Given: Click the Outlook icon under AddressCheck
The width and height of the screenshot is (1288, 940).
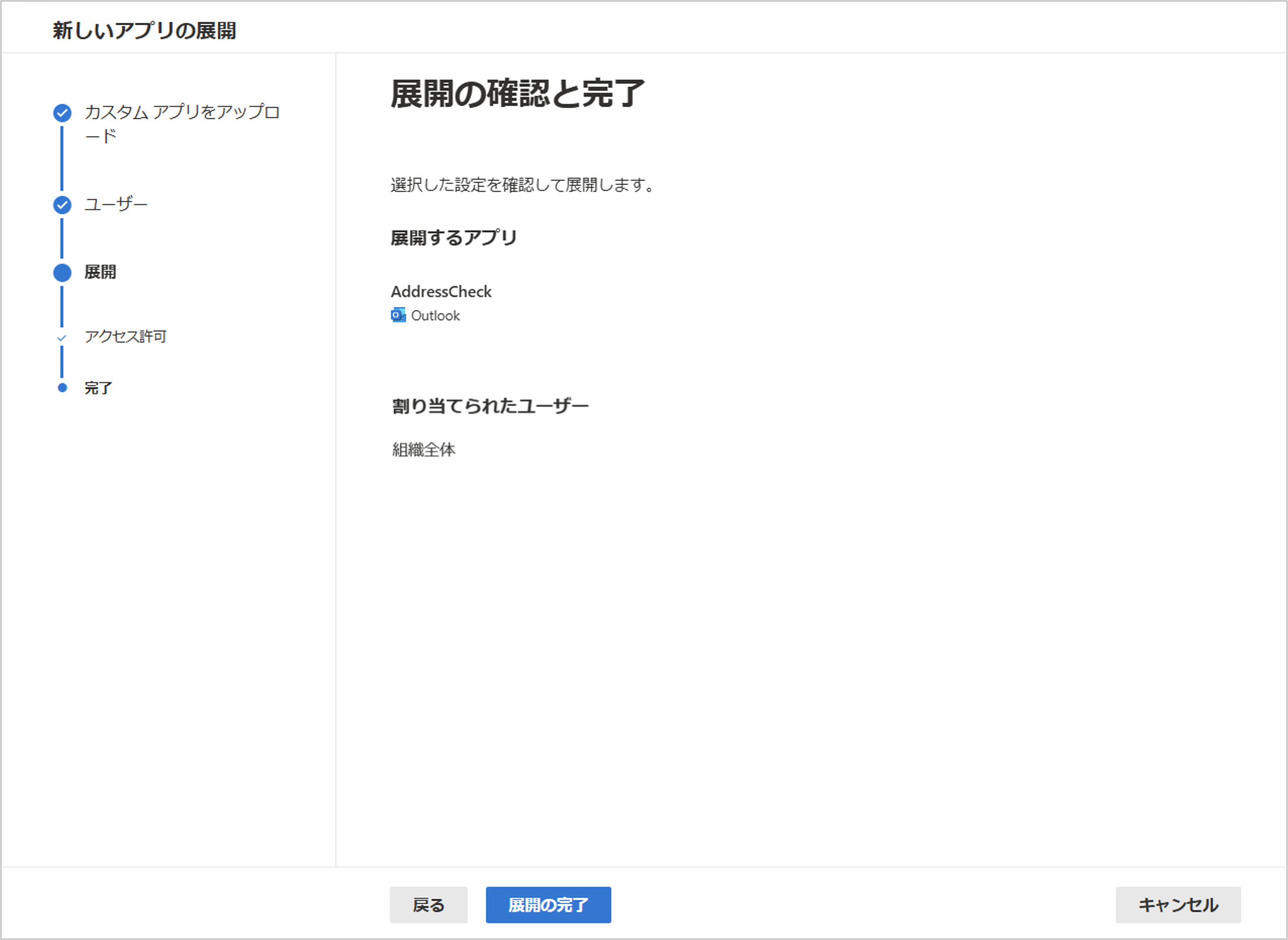Looking at the screenshot, I should [398, 315].
